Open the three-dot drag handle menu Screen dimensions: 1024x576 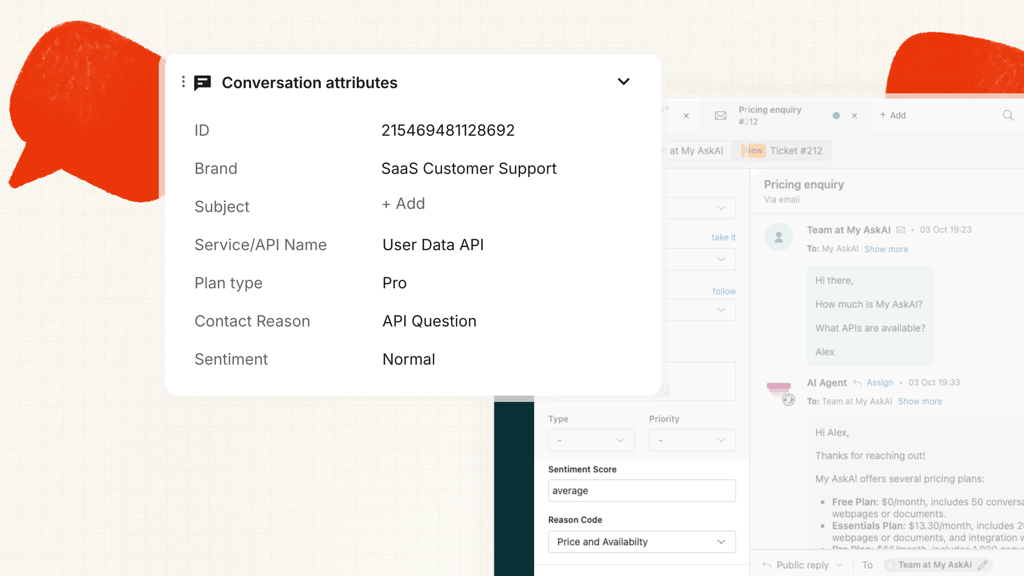(x=183, y=82)
